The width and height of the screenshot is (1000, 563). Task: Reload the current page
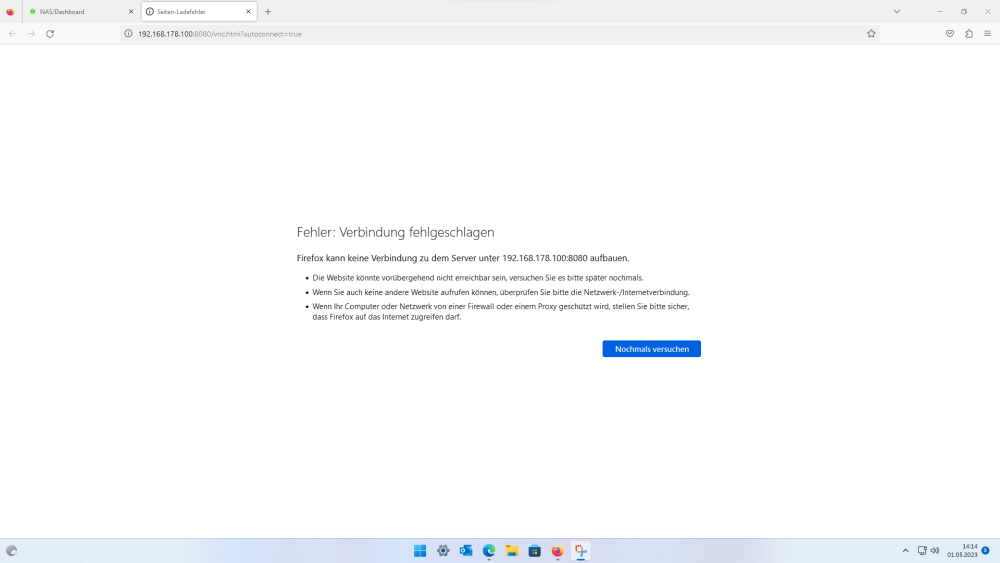[x=50, y=34]
